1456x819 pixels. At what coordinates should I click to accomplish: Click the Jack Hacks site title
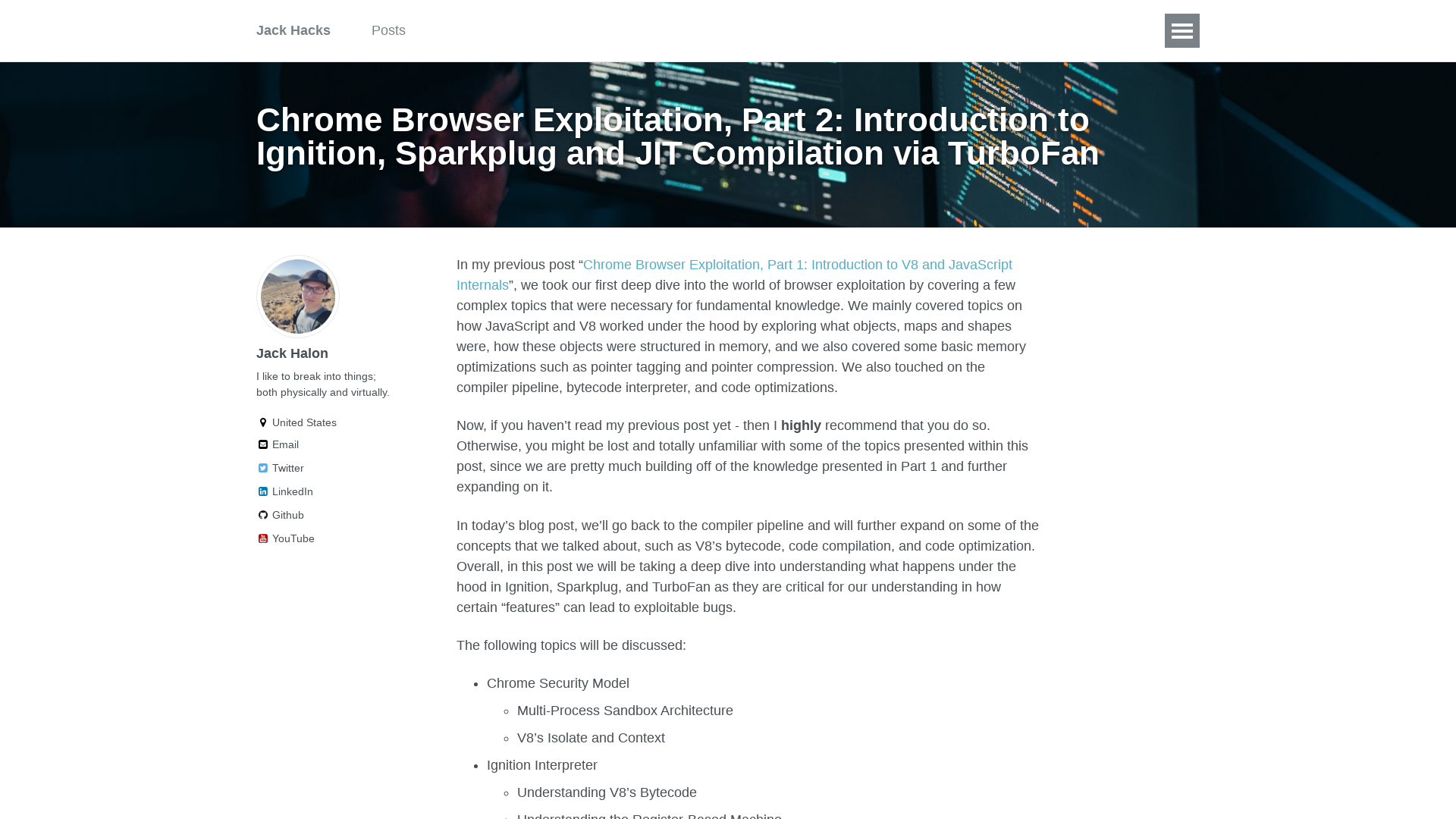click(293, 30)
